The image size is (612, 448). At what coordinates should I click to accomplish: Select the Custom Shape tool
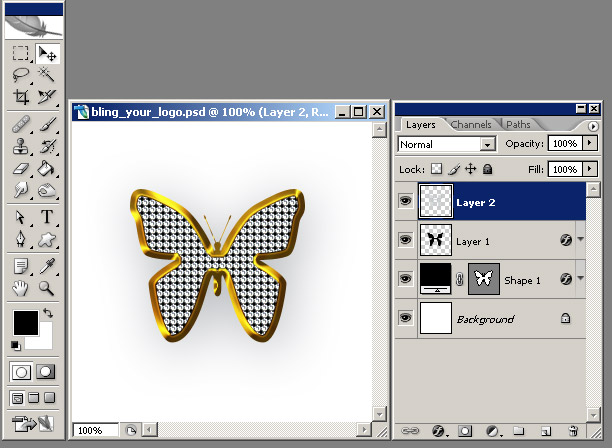(x=46, y=239)
